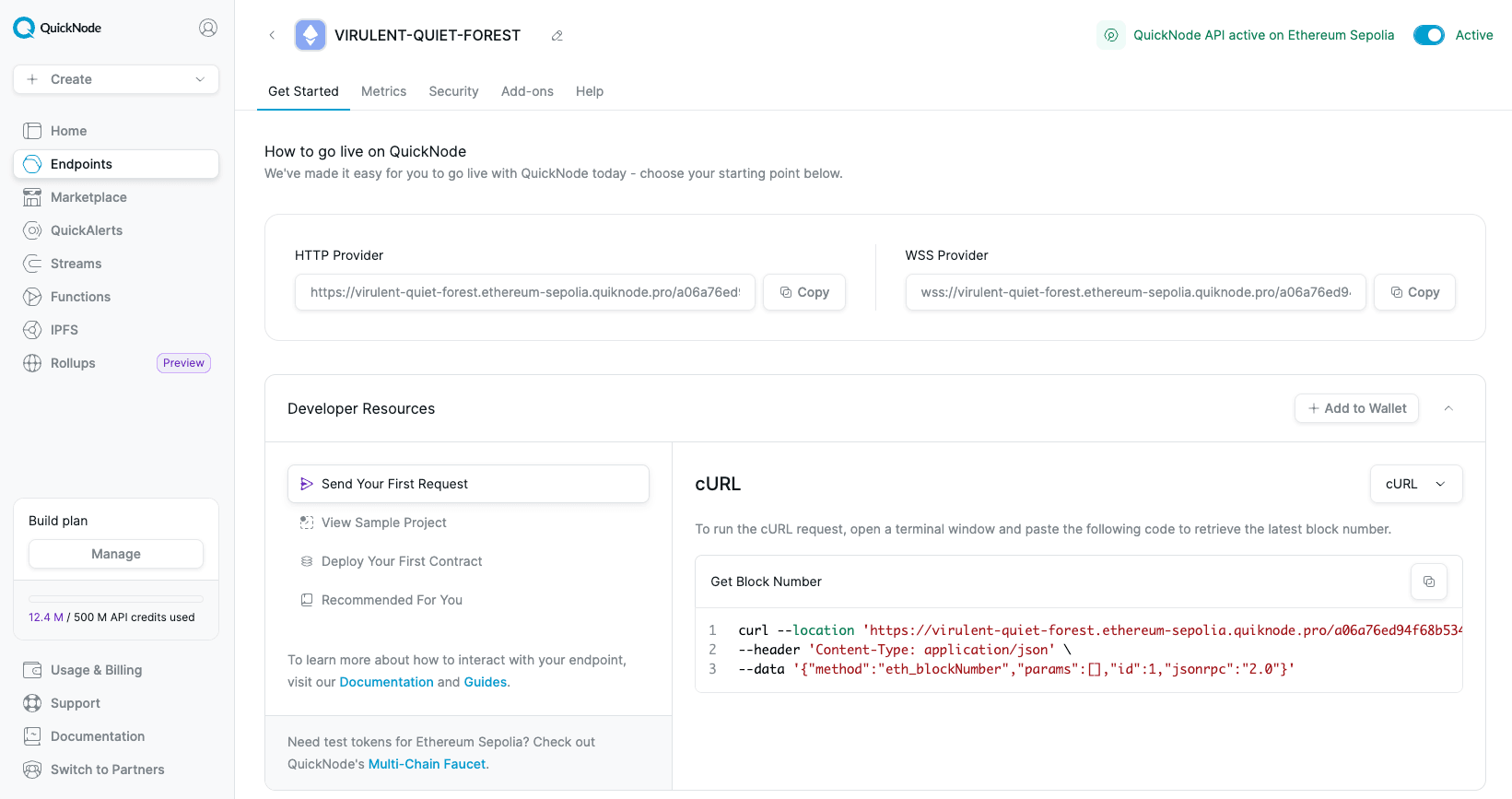This screenshot has width=1512, height=799.
Task: Click the Rollups Preview badge
Action: coord(183,363)
